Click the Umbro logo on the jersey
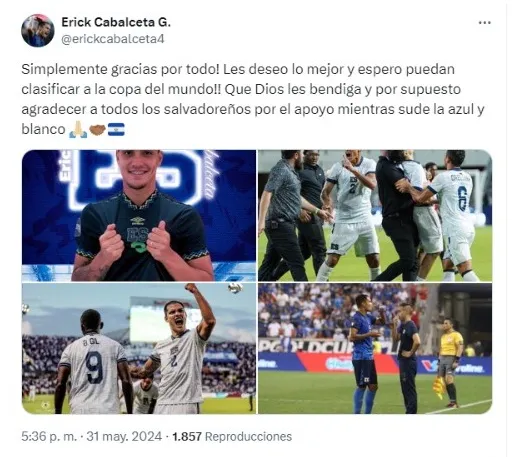This screenshot has height=457, width=518. click(137, 220)
